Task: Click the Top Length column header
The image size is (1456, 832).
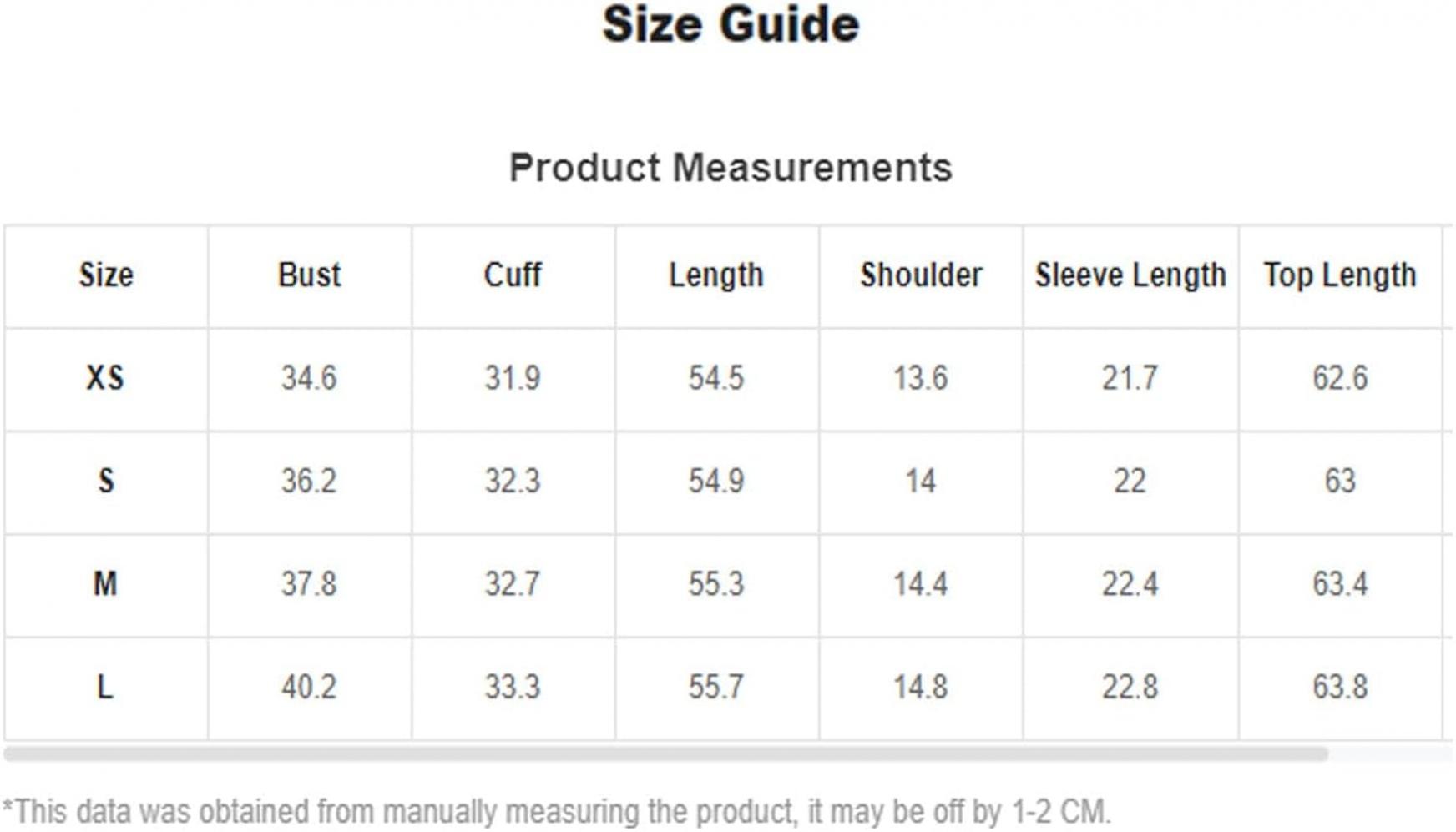Action: coord(1340,275)
